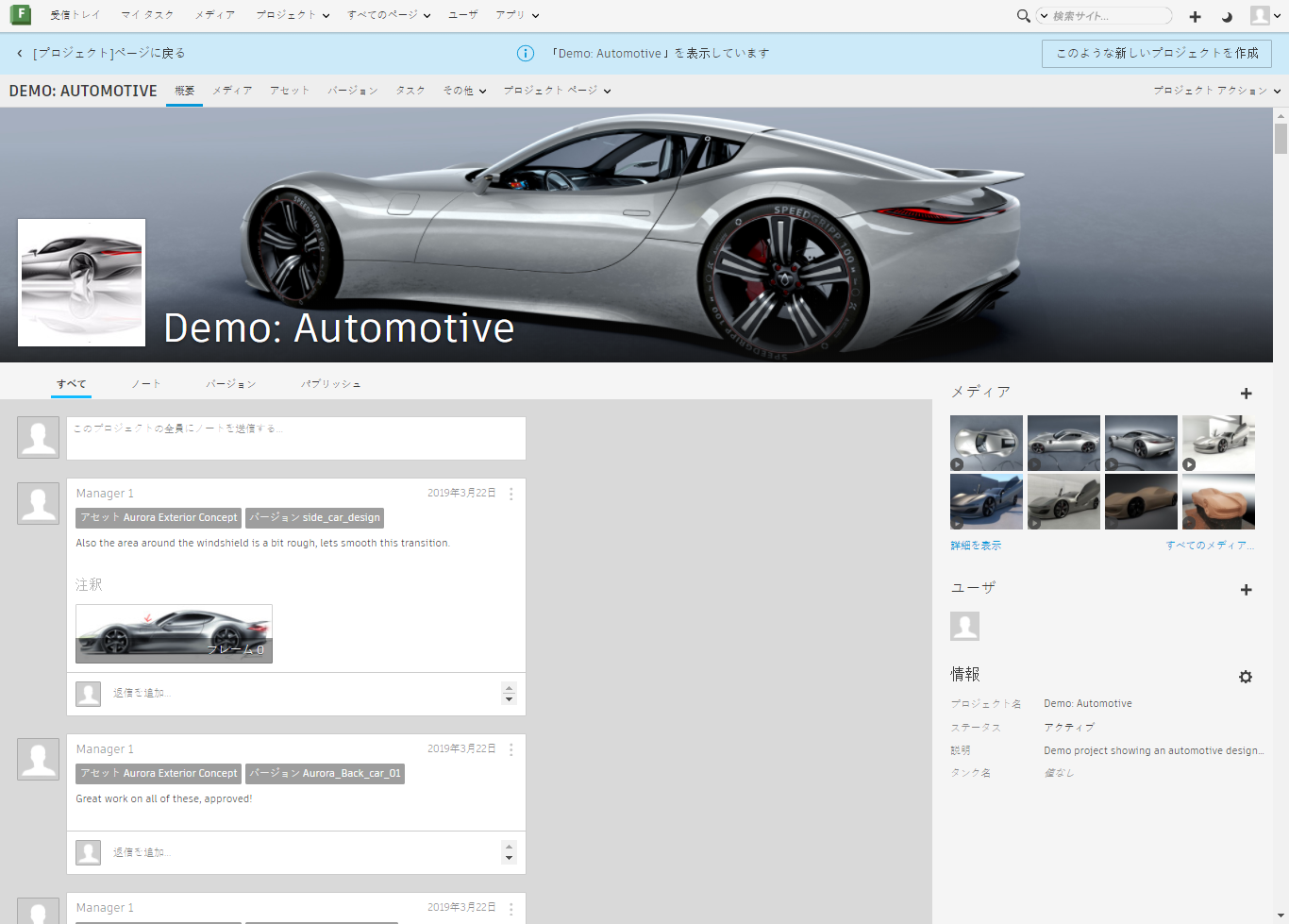Click the plus icon on the ユーザ panel
The height and width of the screenshot is (924, 1289).
tap(1247, 589)
